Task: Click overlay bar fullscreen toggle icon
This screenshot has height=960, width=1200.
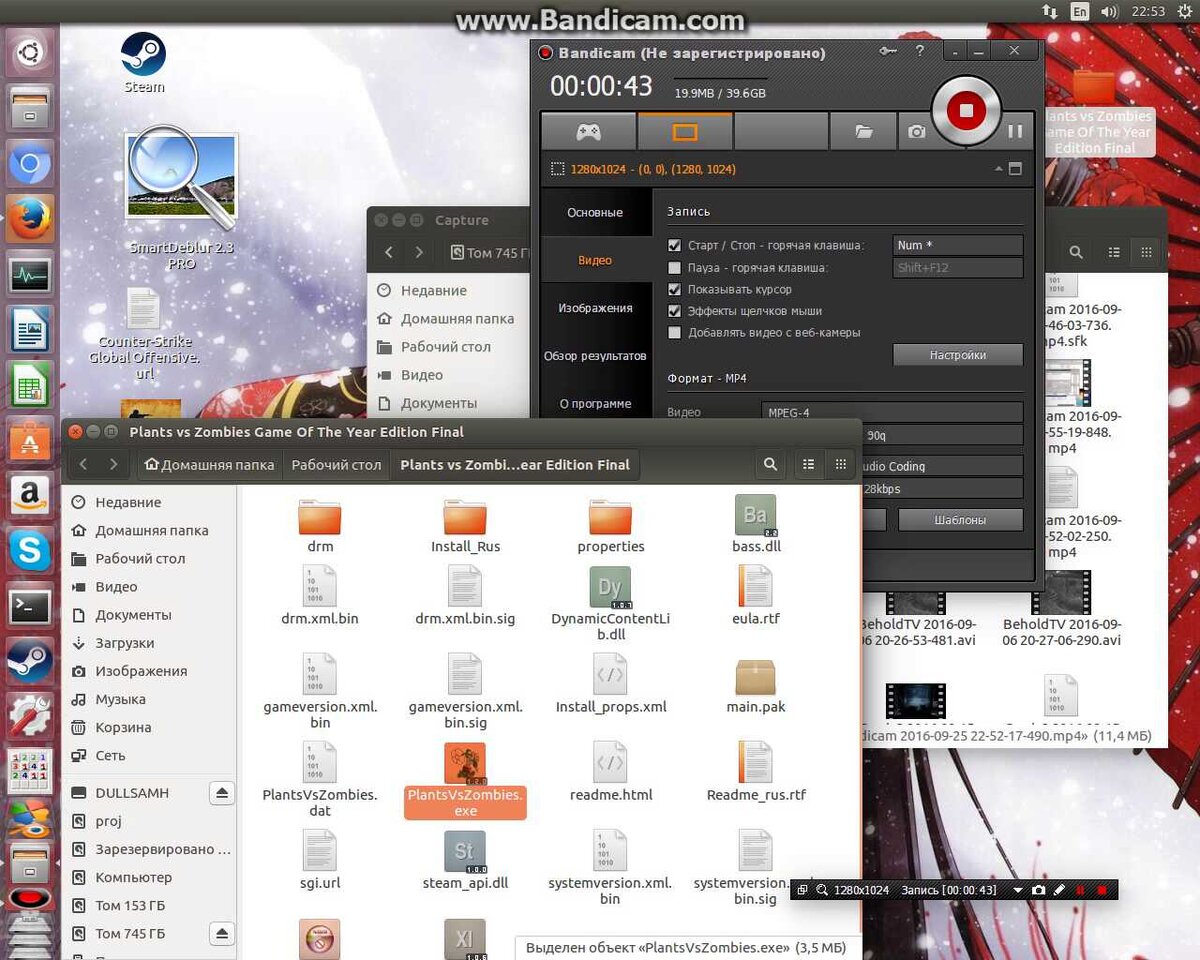Action: (x=802, y=890)
